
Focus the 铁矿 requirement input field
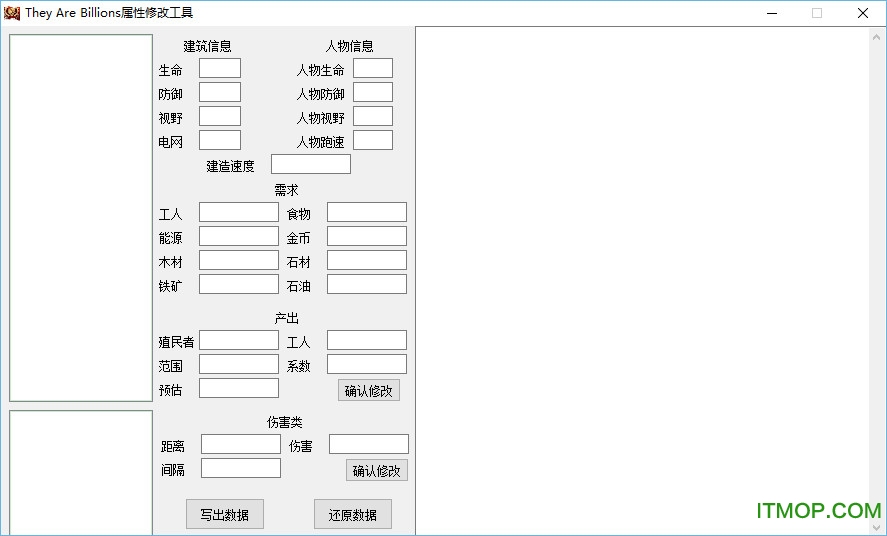coord(239,284)
